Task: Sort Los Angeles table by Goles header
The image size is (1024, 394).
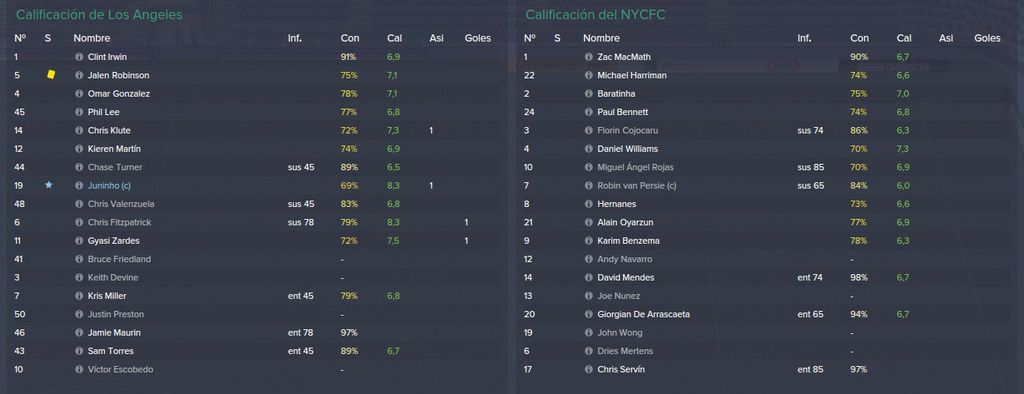Action: click(477, 39)
